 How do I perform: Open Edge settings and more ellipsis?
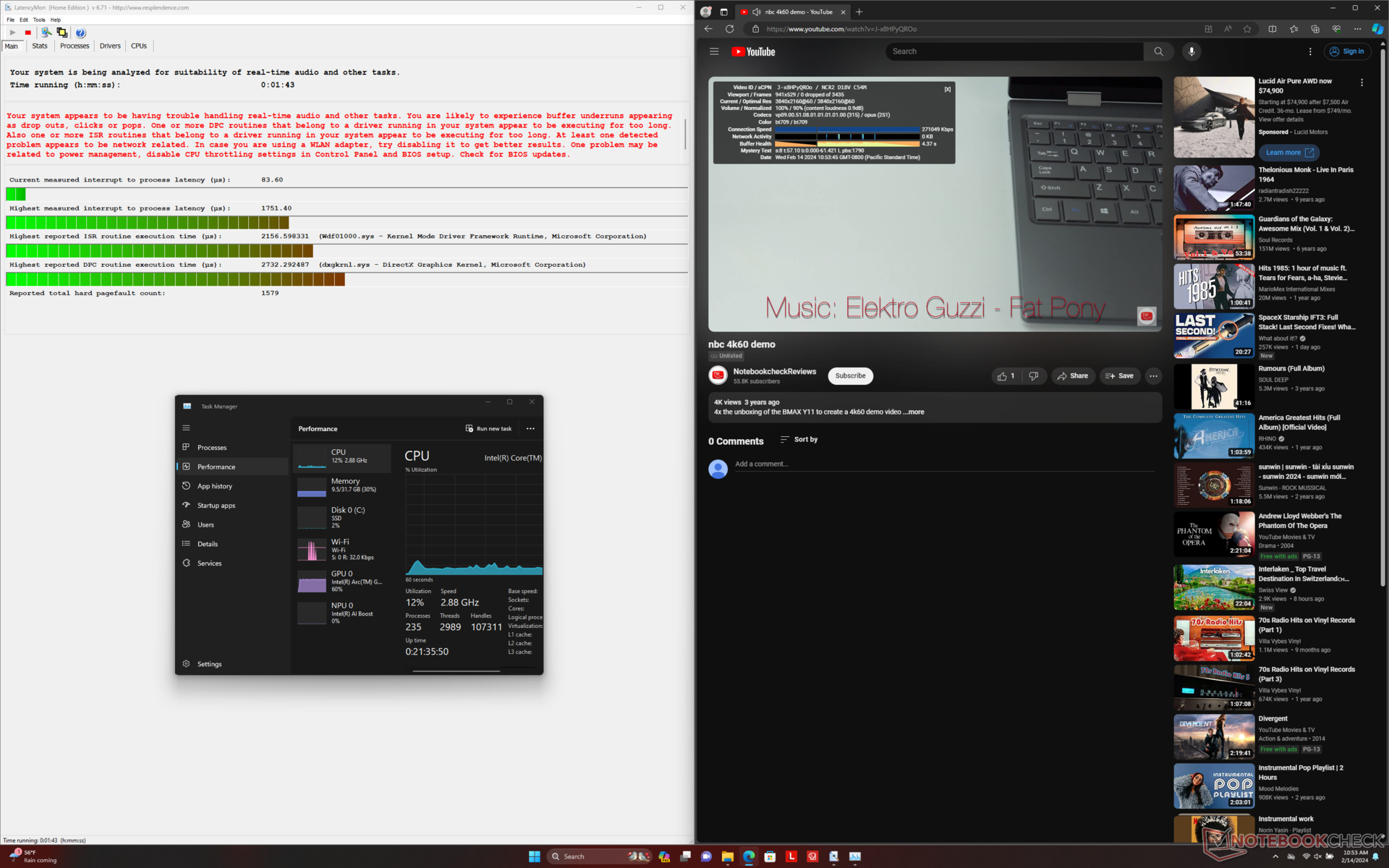(1357, 29)
